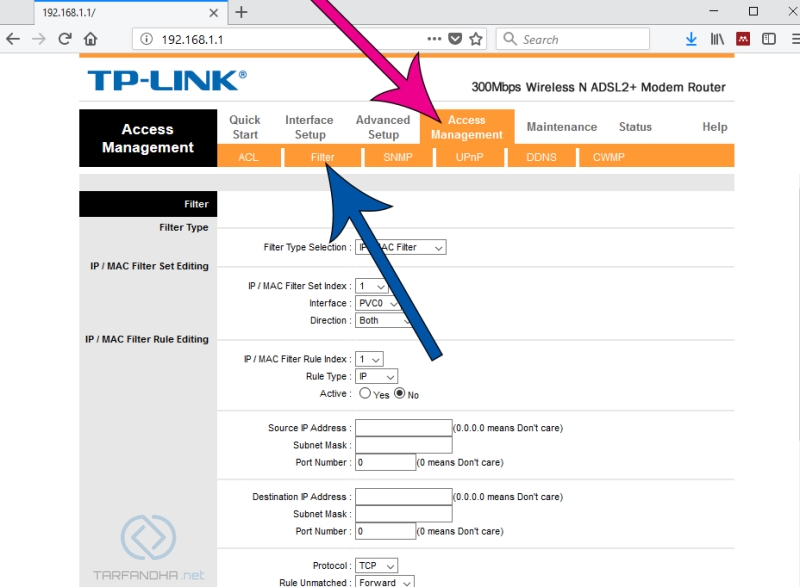800x587 pixels.
Task: Click the browser back arrow
Action: click(13, 39)
